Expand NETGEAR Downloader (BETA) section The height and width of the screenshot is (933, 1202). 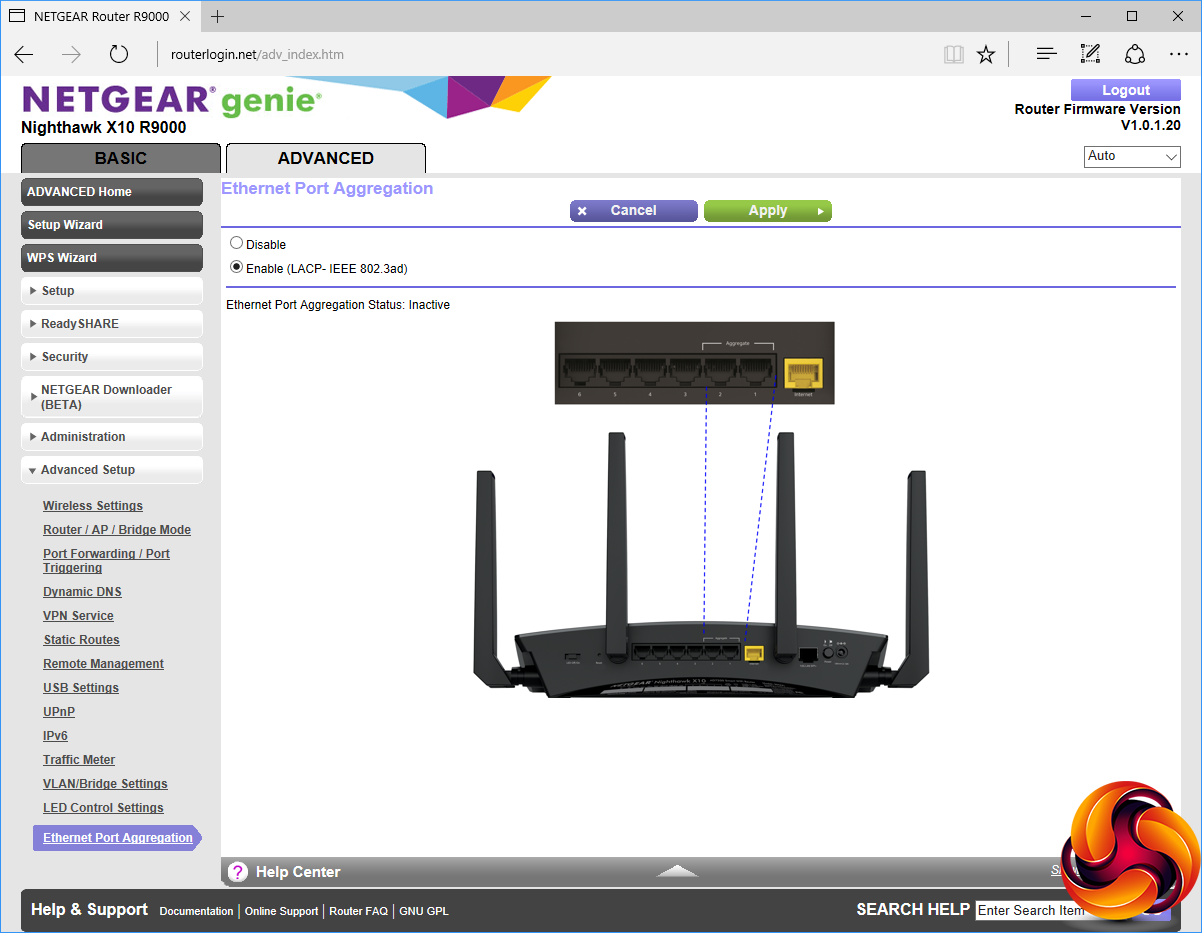click(x=112, y=397)
